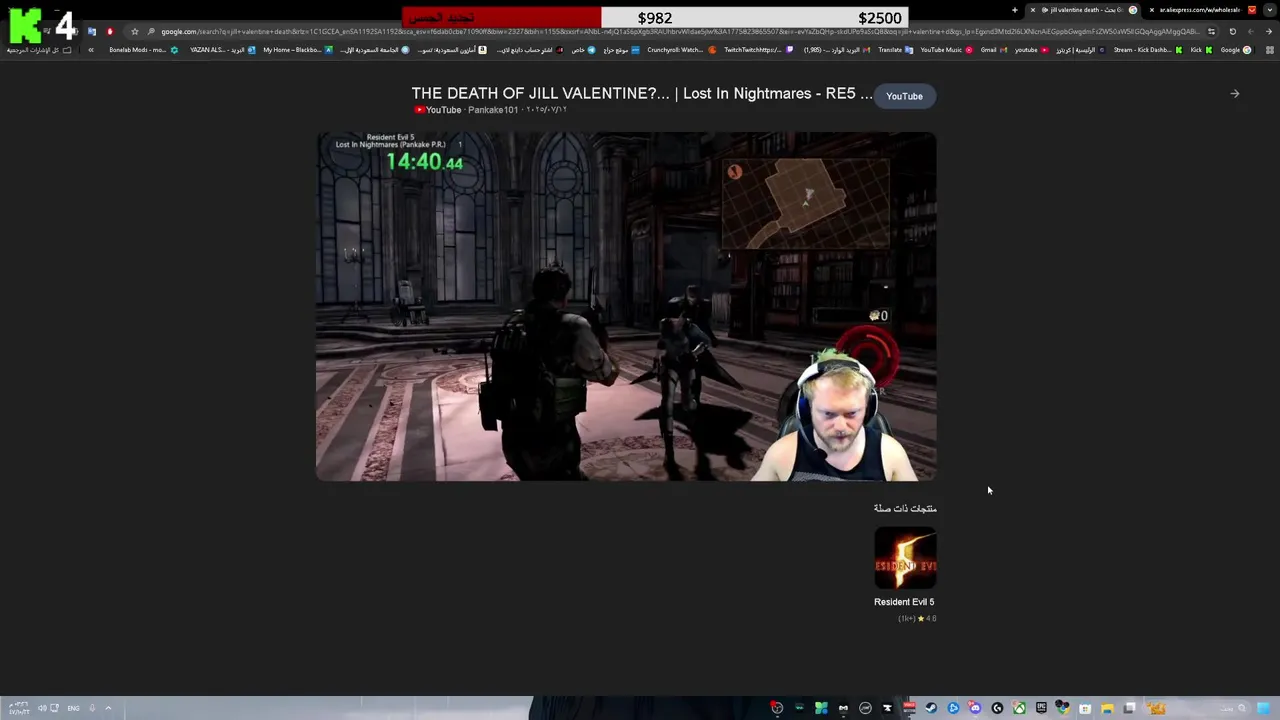This screenshot has height=720, width=1280.
Task: Open the Death of Jill Valentine video title
Action: pos(641,93)
